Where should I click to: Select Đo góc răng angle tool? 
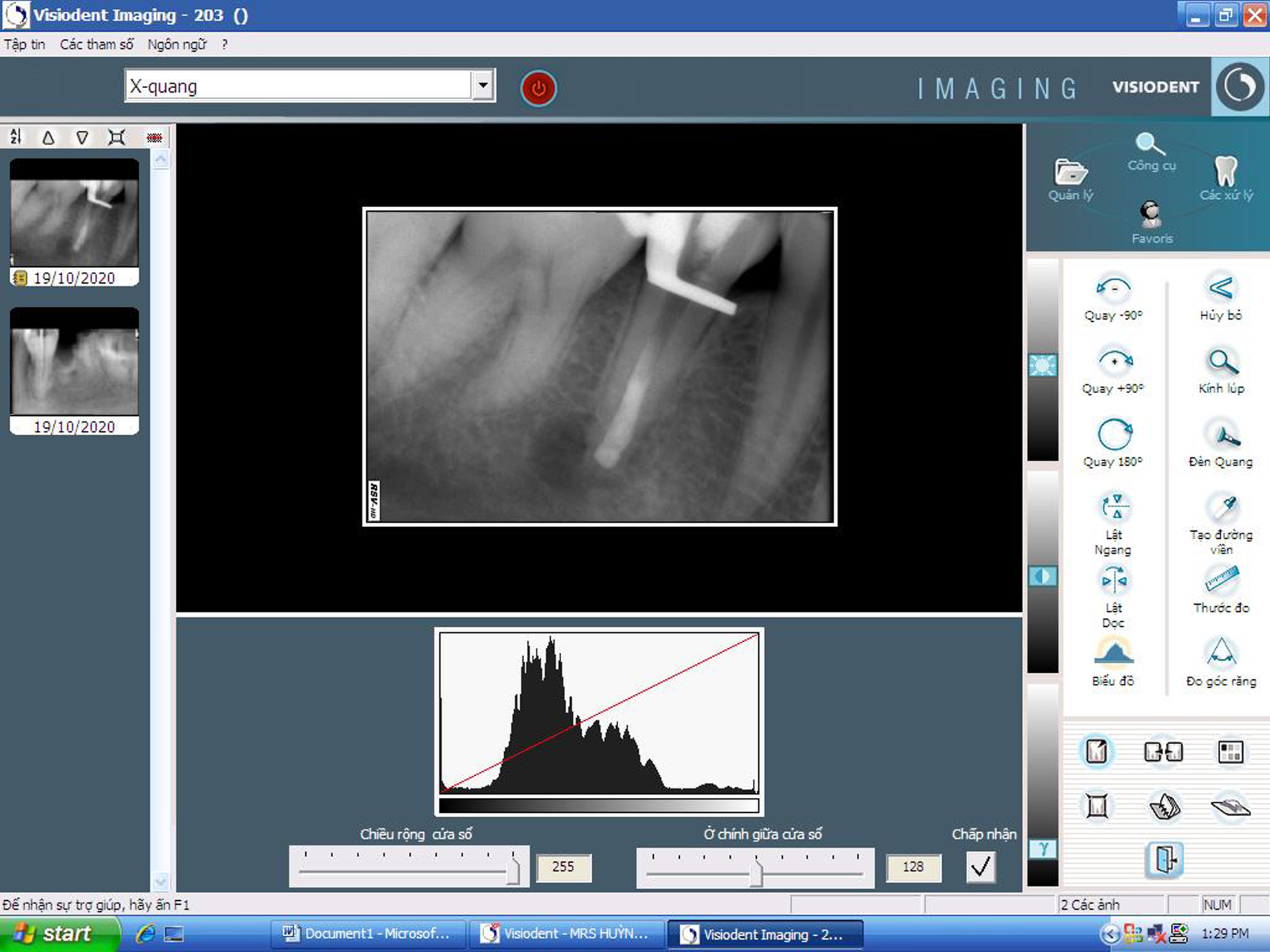[x=1221, y=662]
